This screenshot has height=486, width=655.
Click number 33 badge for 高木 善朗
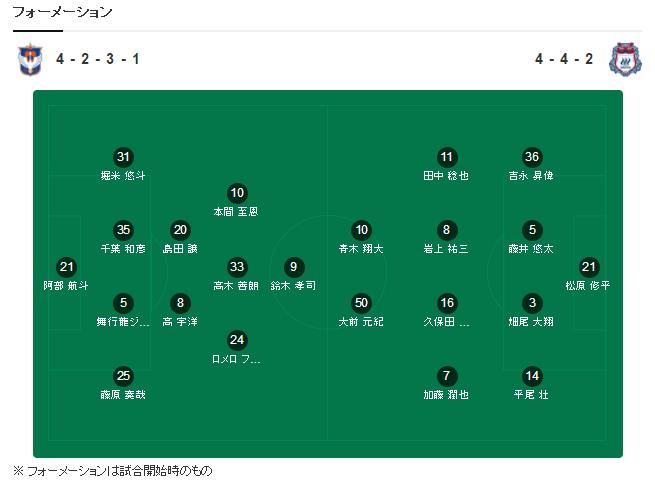pos(237,267)
